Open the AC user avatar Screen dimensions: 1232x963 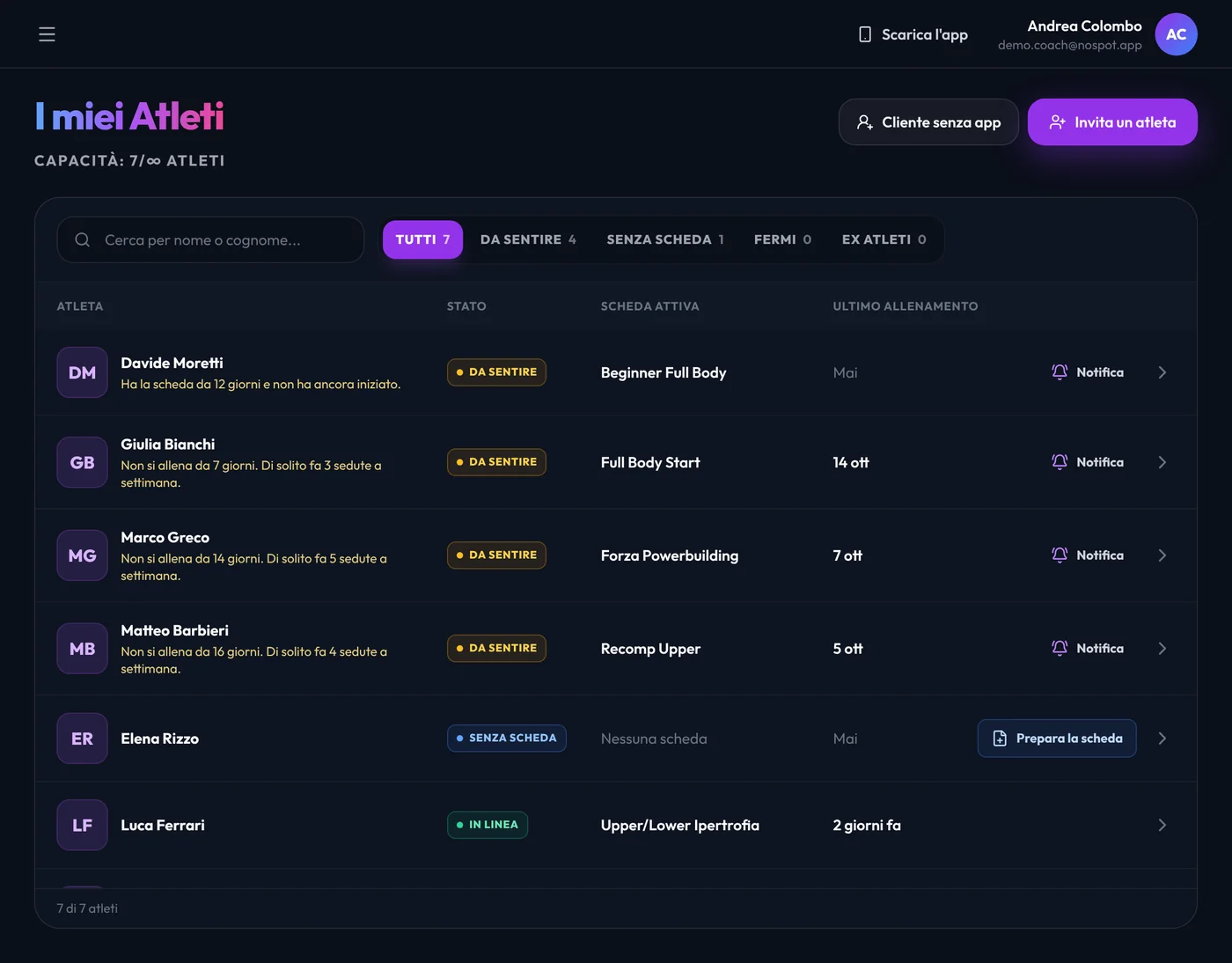point(1176,34)
